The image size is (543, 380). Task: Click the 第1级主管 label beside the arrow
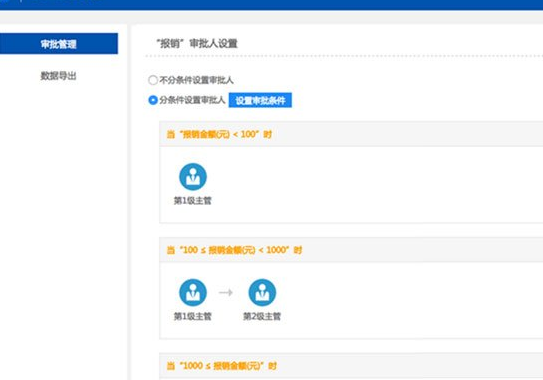(193, 316)
